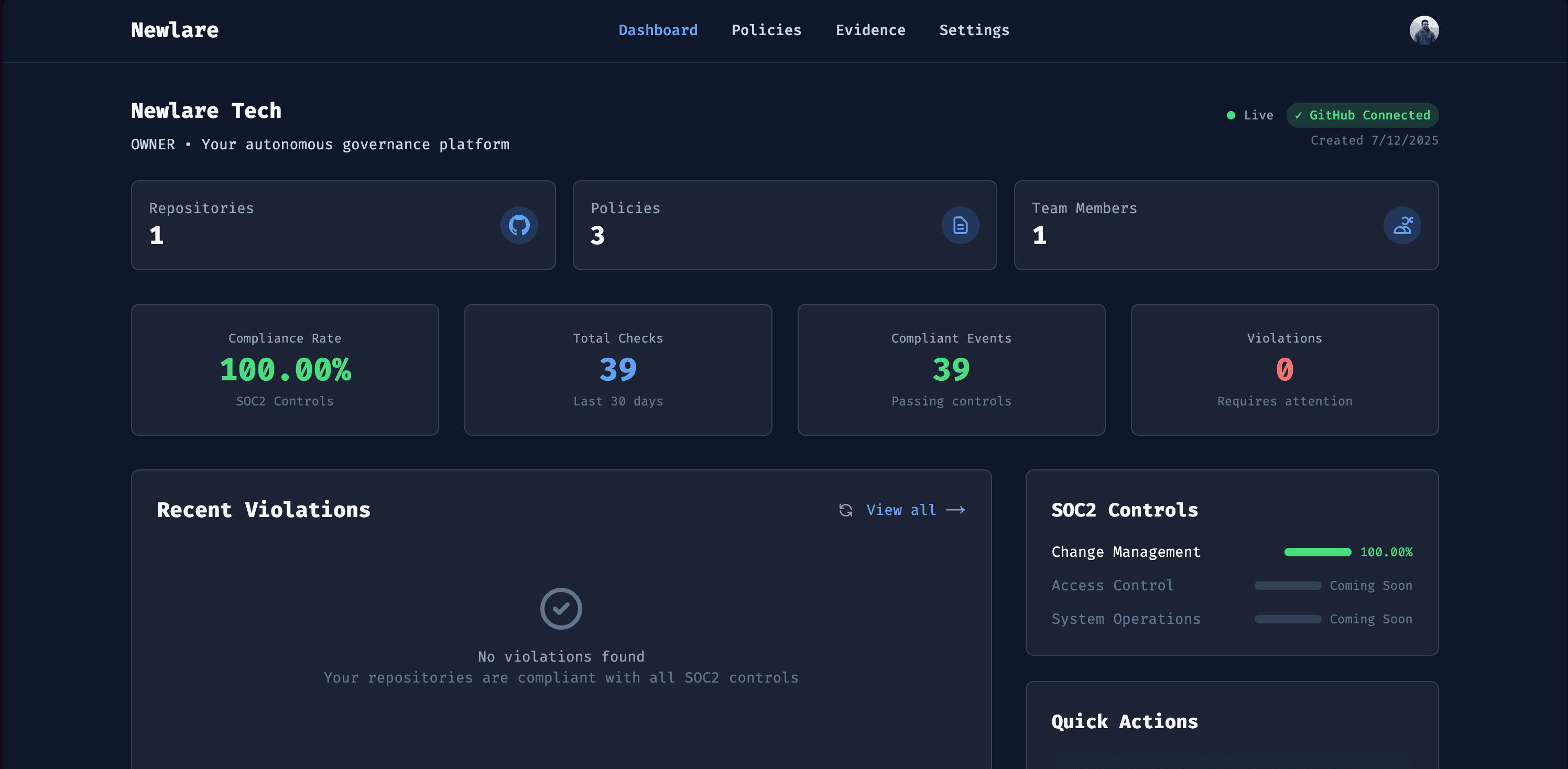1568x769 pixels.
Task: Click the Quick Actions heading
Action: (1124, 721)
